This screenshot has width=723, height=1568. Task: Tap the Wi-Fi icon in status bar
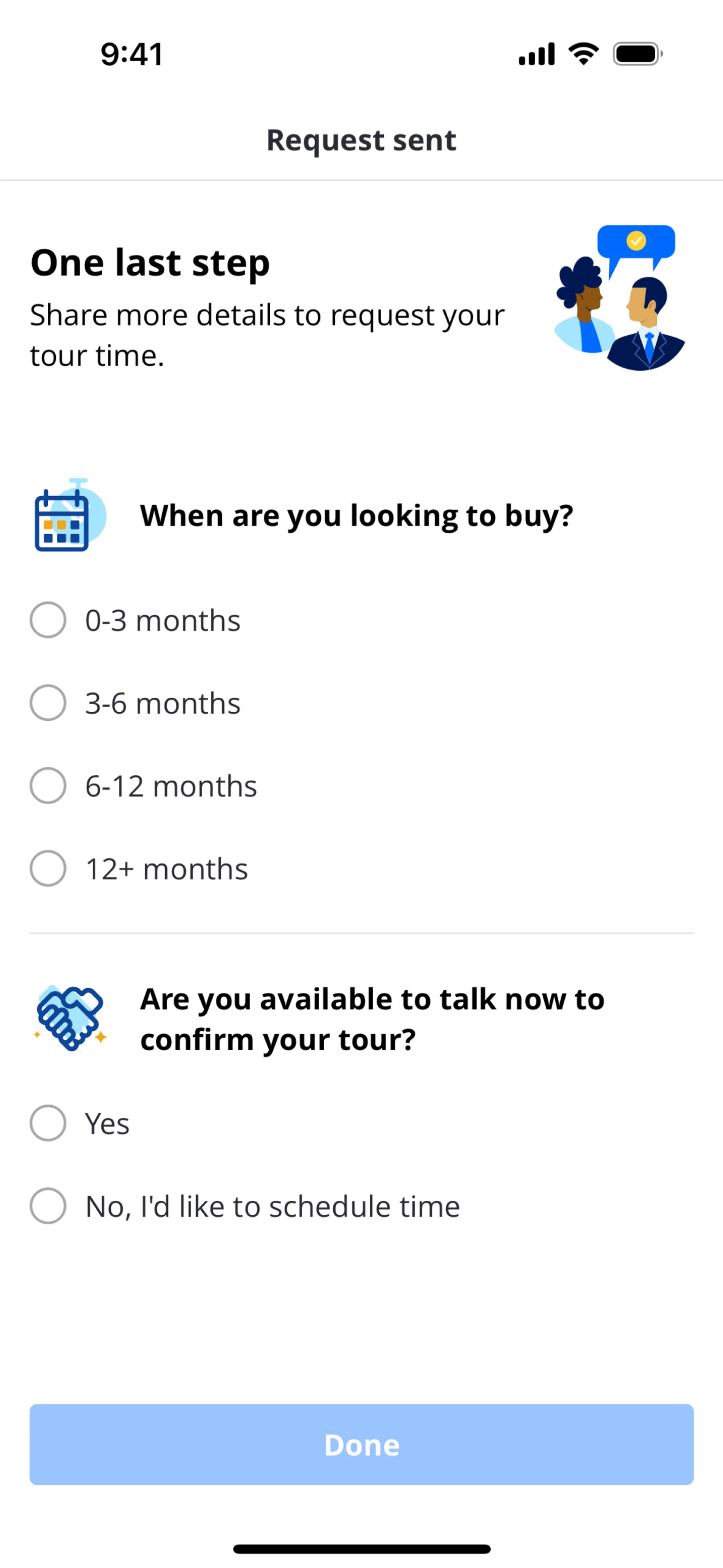coord(583,54)
